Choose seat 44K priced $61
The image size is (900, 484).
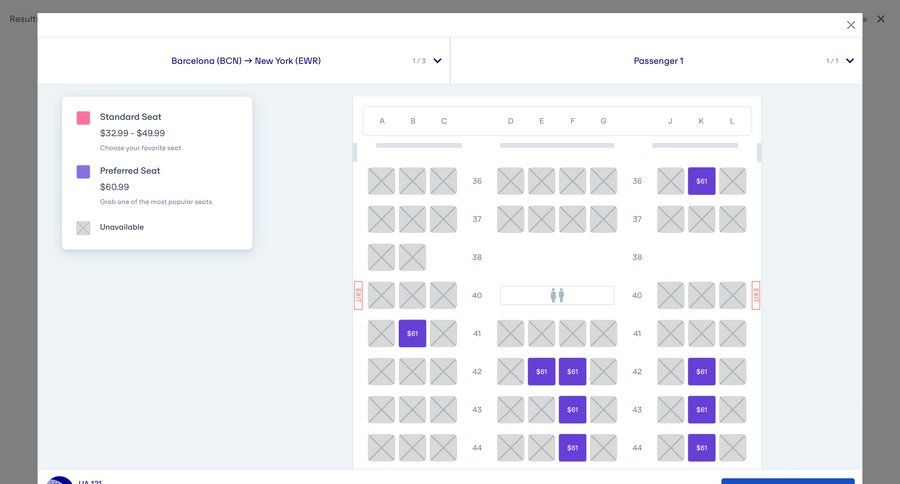click(x=701, y=447)
